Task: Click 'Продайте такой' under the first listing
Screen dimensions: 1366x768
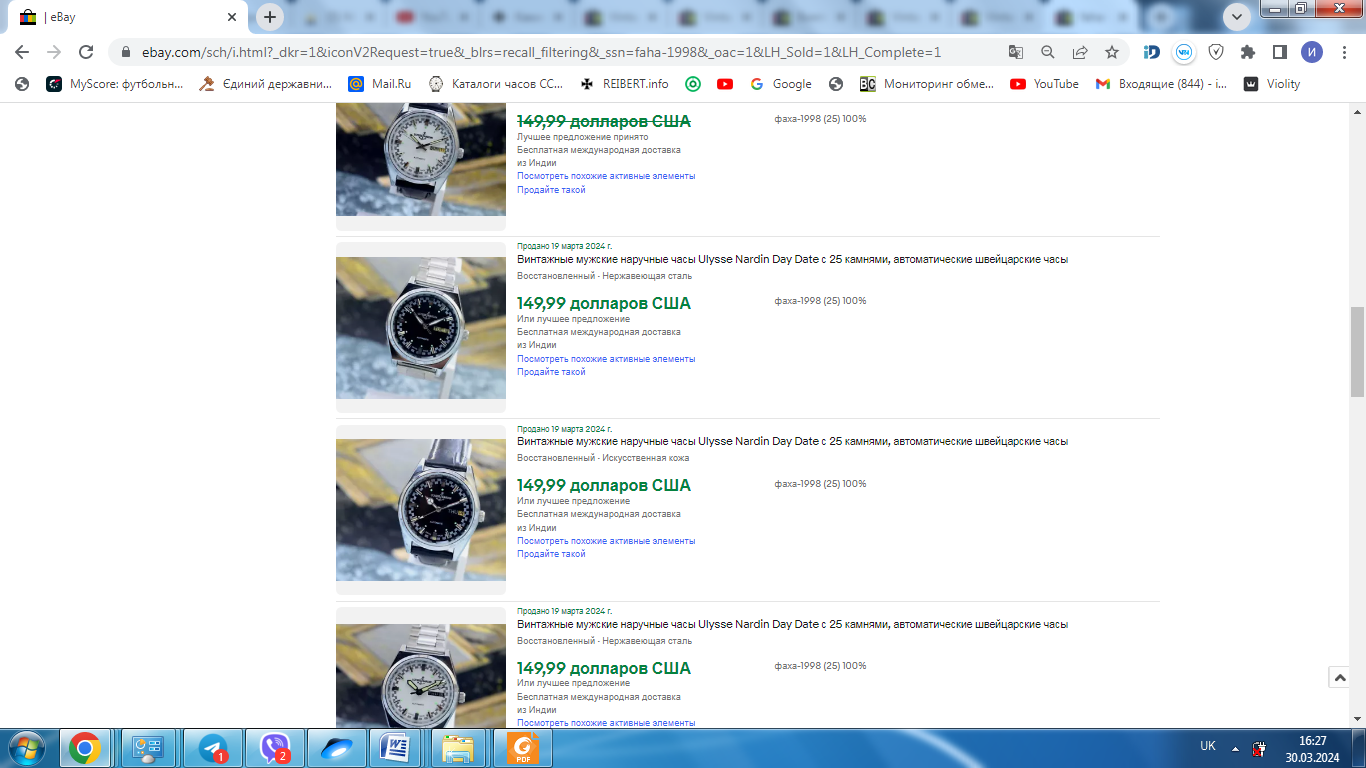Action: 551,190
